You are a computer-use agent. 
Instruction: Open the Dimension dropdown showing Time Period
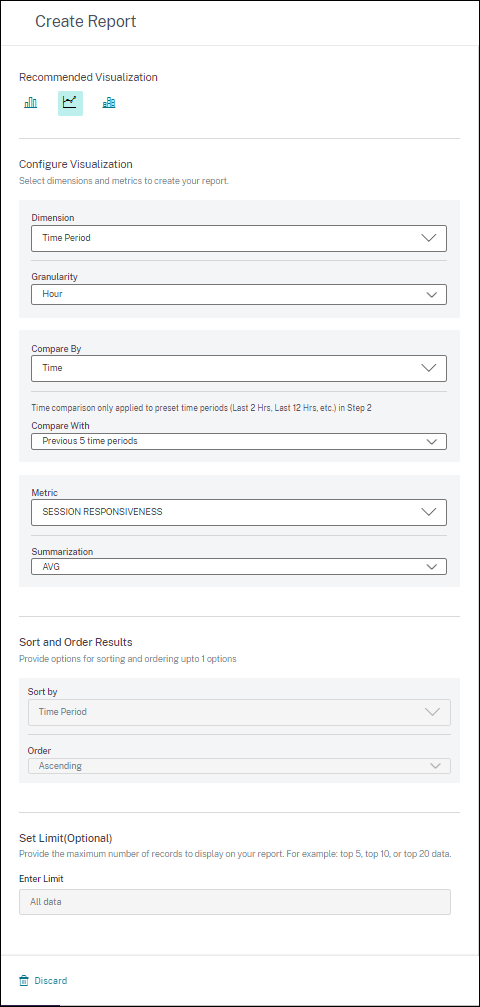click(x=239, y=238)
